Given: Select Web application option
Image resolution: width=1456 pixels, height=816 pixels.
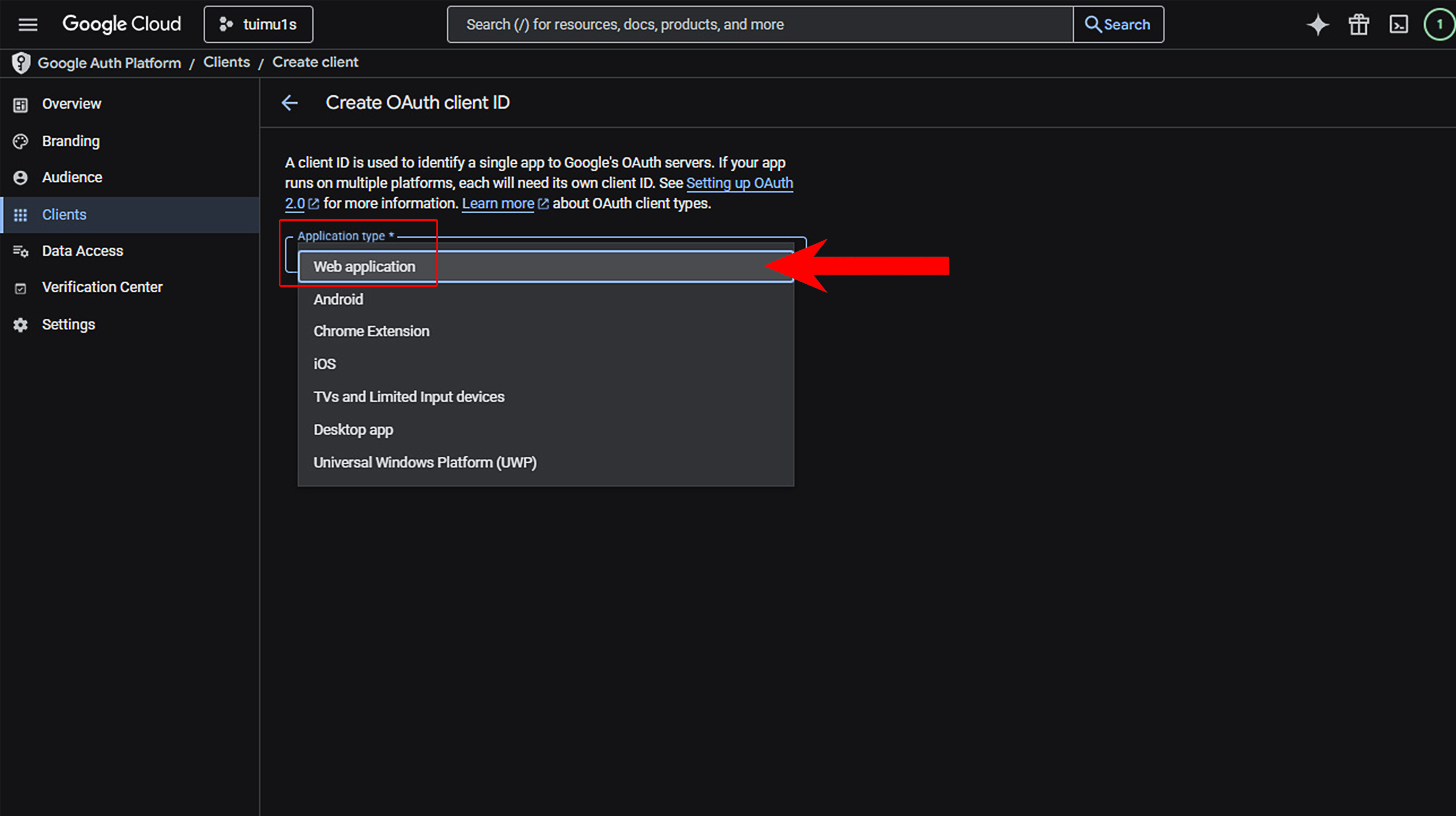Looking at the screenshot, I should pyautogui.click(x=364, y=267).
